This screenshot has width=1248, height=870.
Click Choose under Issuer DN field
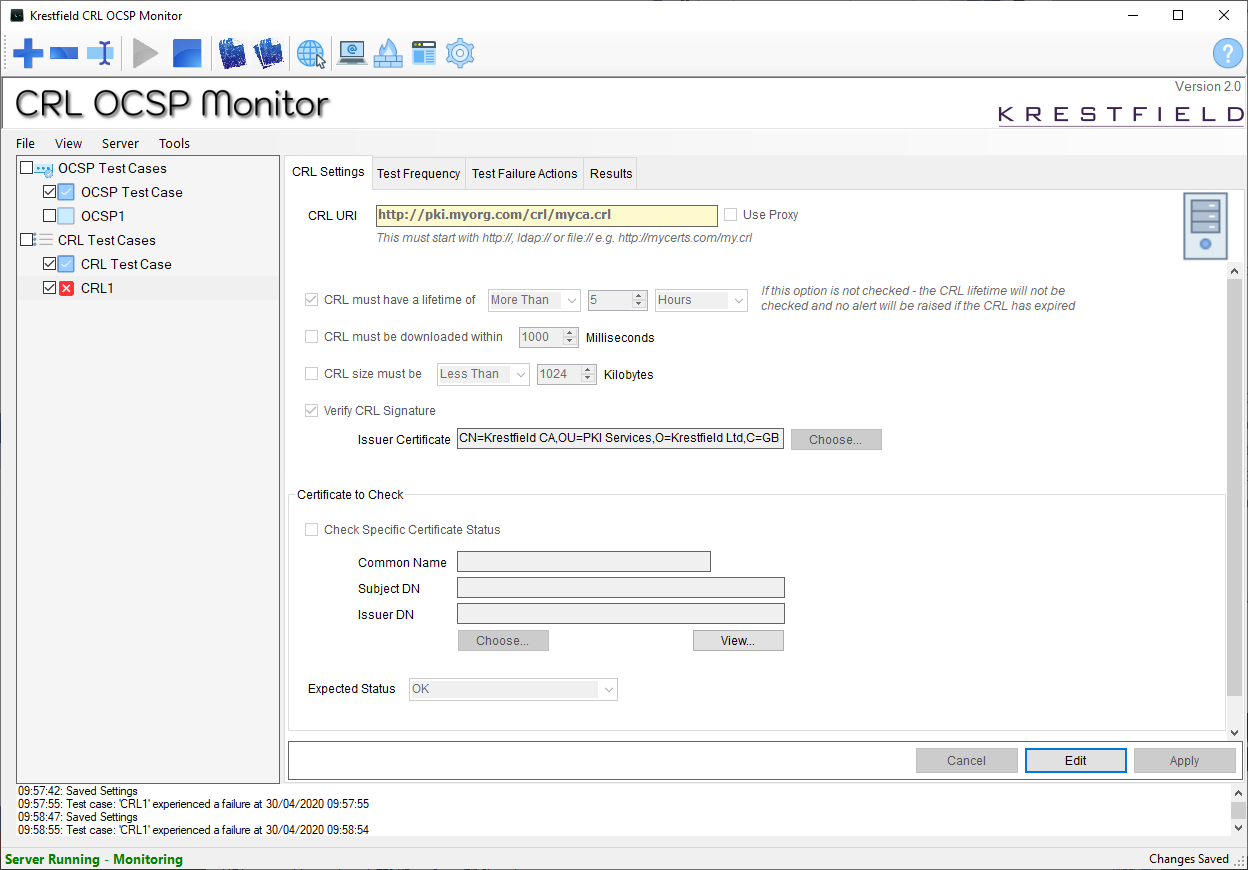tap(503, 641)
